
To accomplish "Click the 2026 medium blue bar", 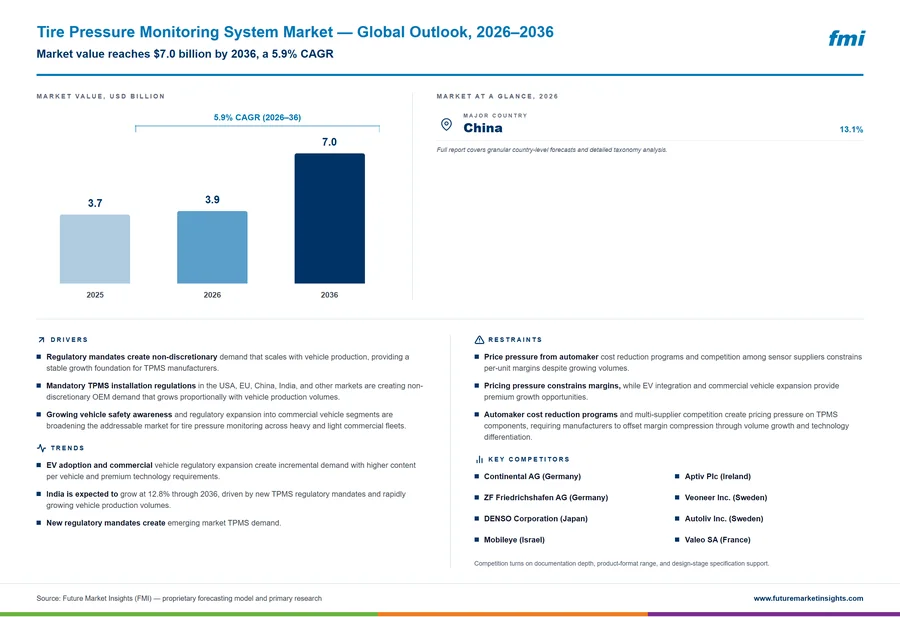I will point(212,247).
